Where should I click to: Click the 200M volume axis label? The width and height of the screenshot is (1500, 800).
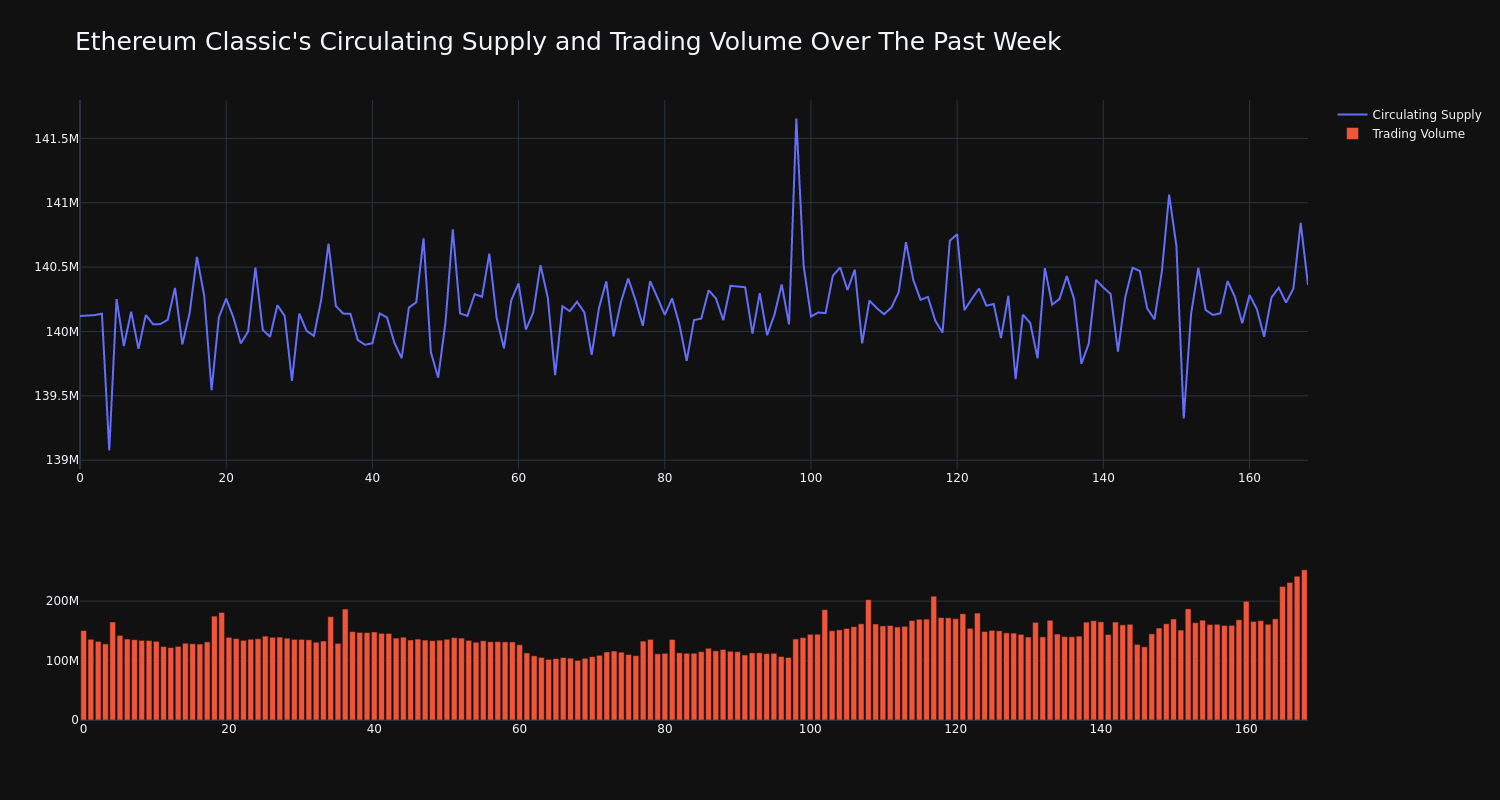click(62, 601)
